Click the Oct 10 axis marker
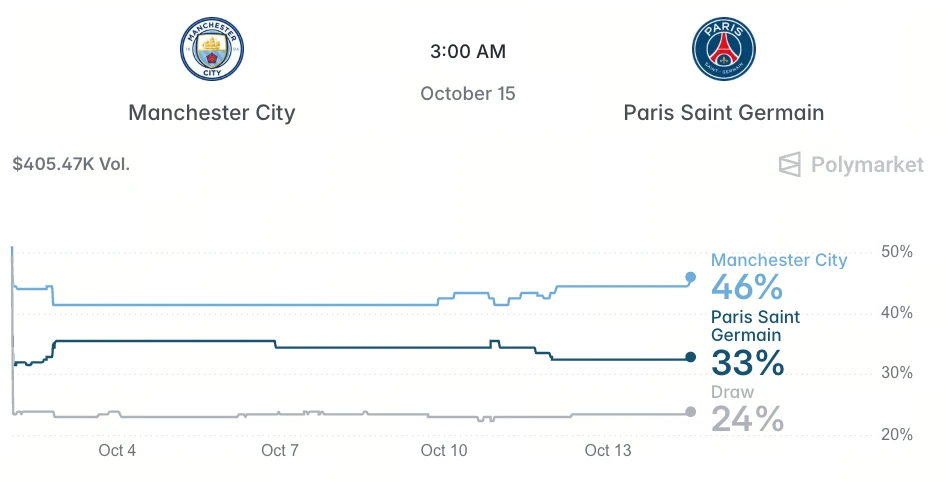The width and height of the screenshot is (946, 482). coord(444,451)
